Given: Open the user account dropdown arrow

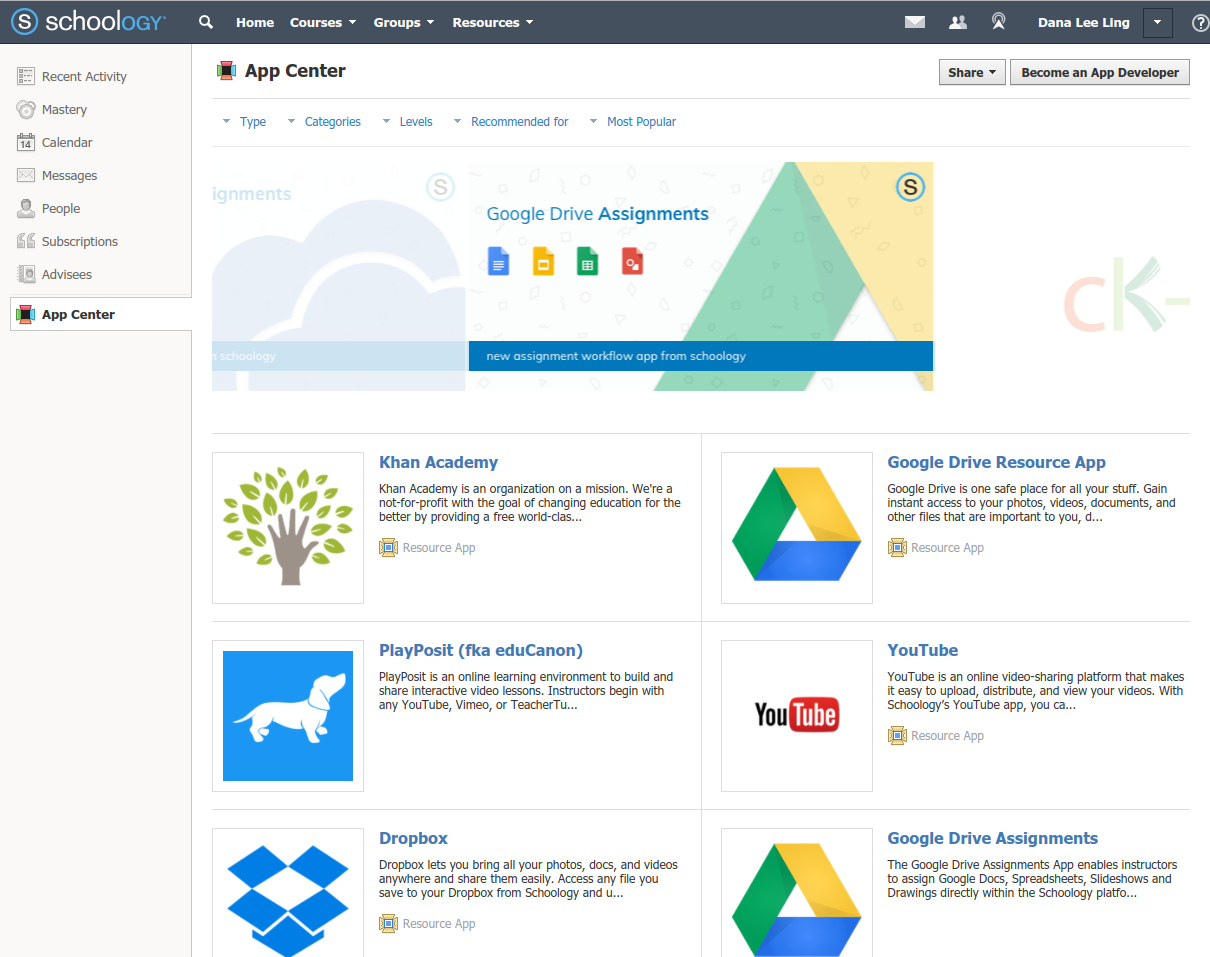Looking at the screenshot, I should click(1157, 23).
